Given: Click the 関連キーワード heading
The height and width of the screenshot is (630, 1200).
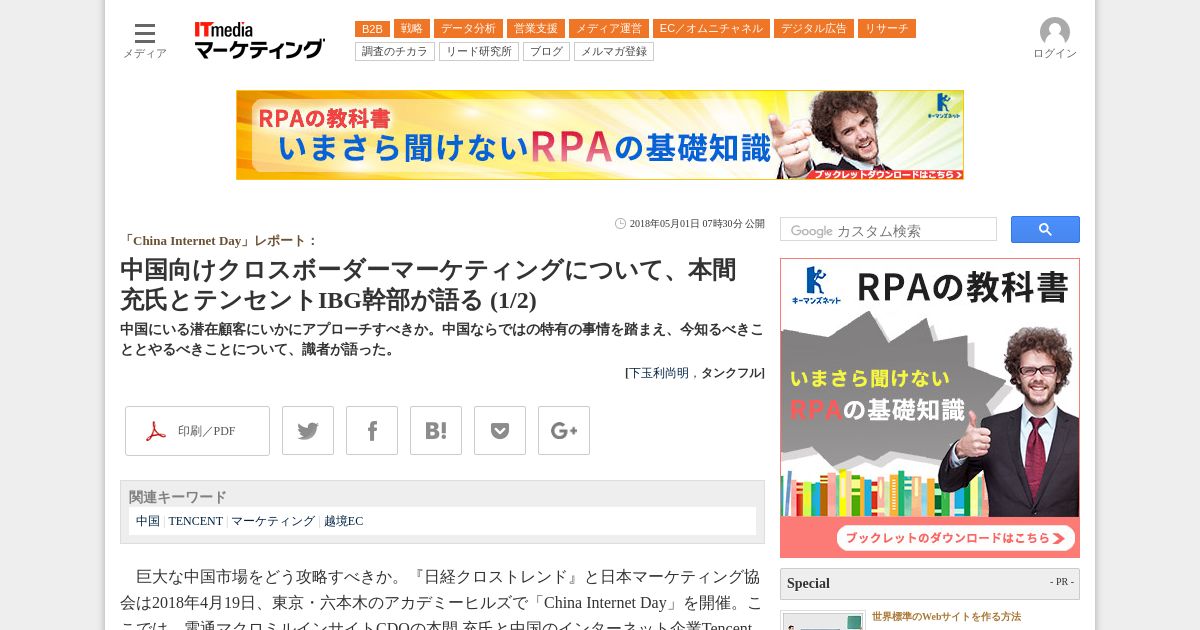Looking at the screenshot, I should [178, 497].
